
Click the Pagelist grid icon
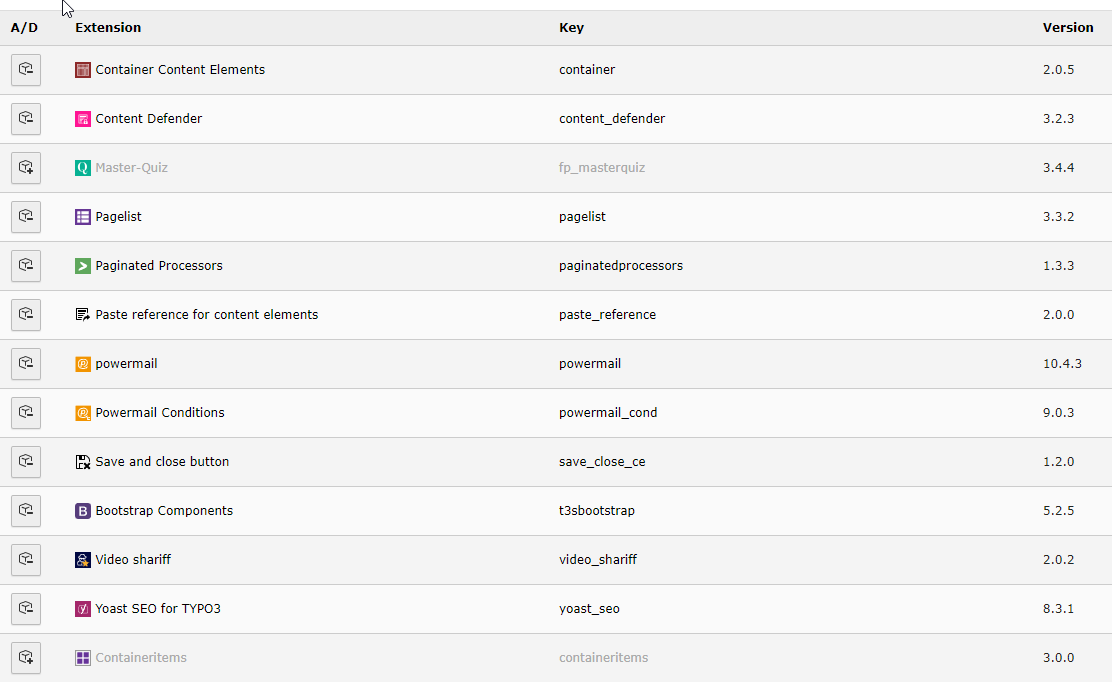pos(83,216)
